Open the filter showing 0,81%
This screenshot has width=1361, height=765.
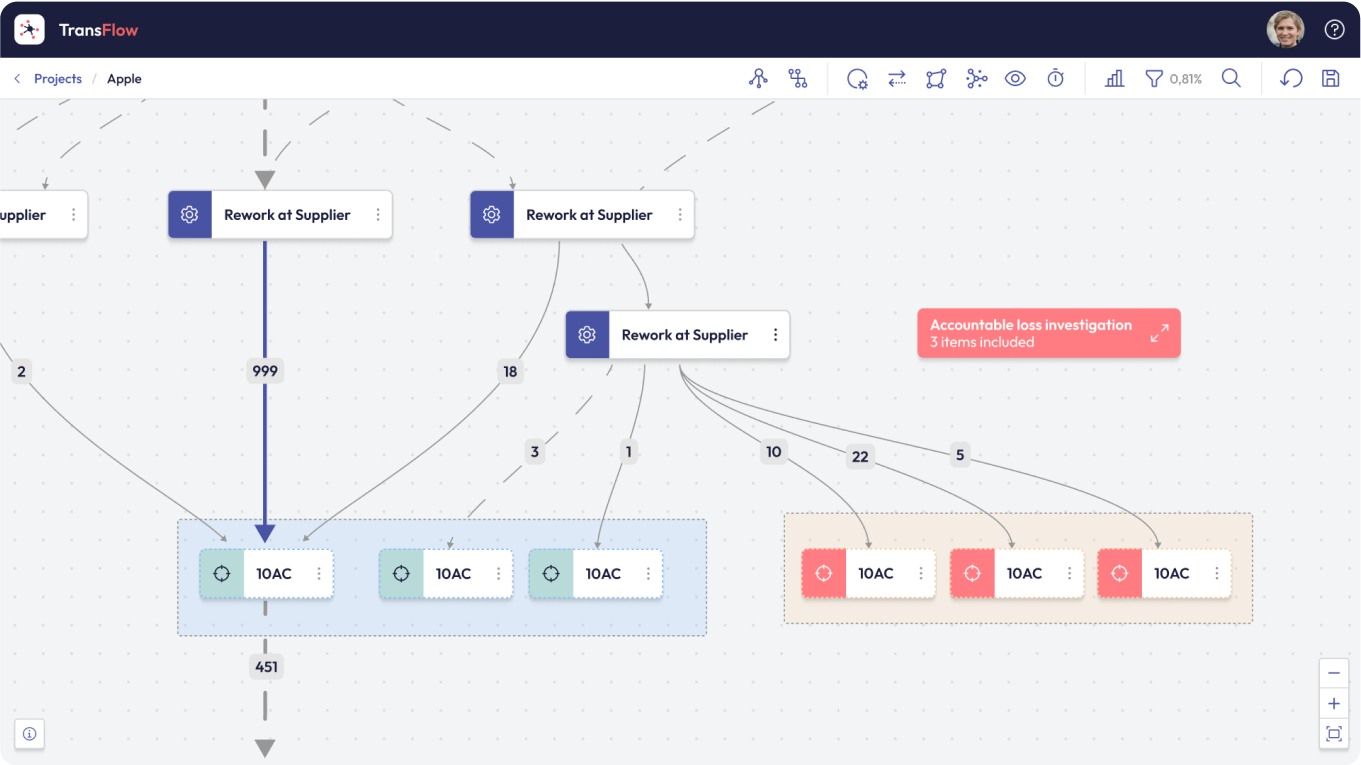pyautogui.click(x=1173, y=78)
